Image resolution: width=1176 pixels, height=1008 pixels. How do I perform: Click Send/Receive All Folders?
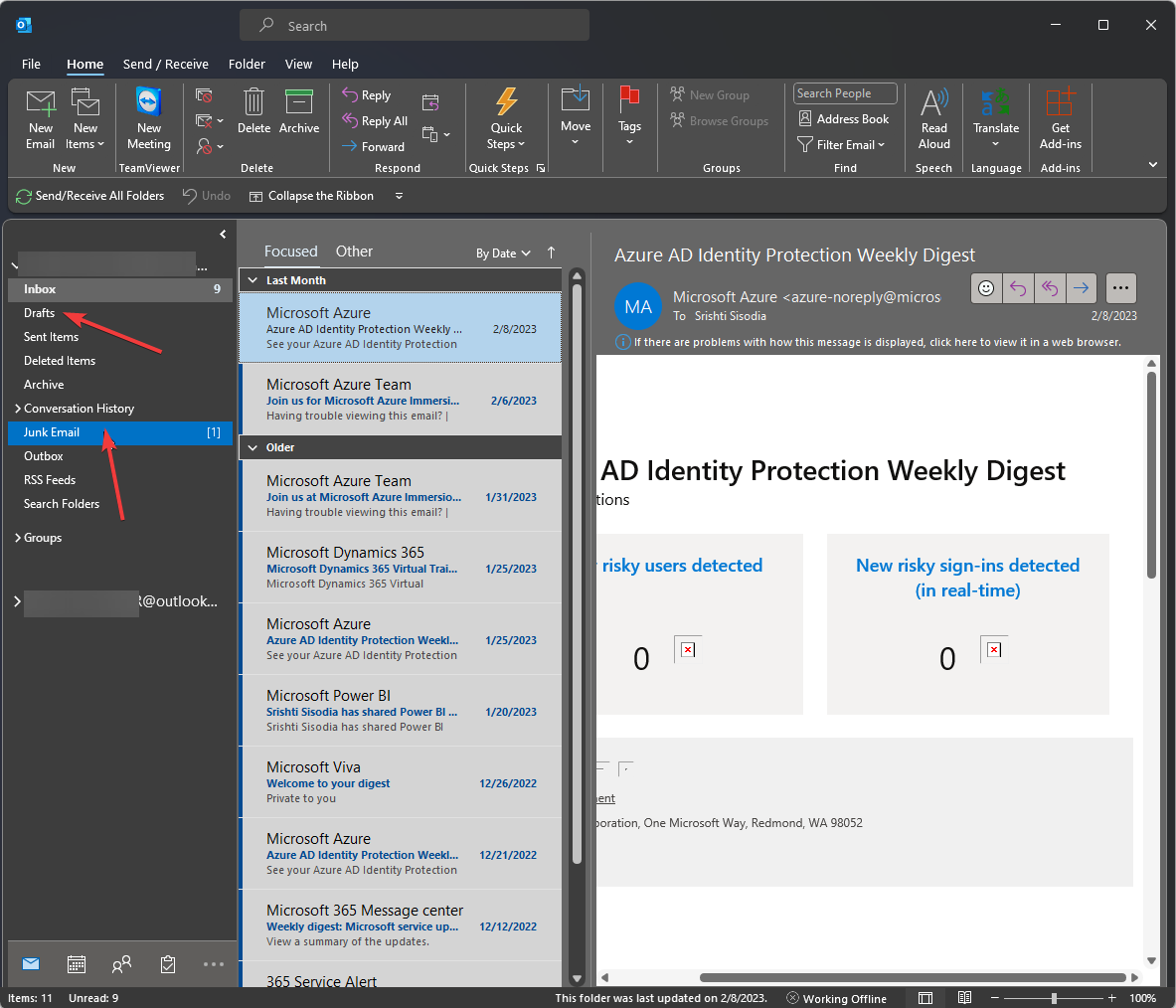(90, 196)
